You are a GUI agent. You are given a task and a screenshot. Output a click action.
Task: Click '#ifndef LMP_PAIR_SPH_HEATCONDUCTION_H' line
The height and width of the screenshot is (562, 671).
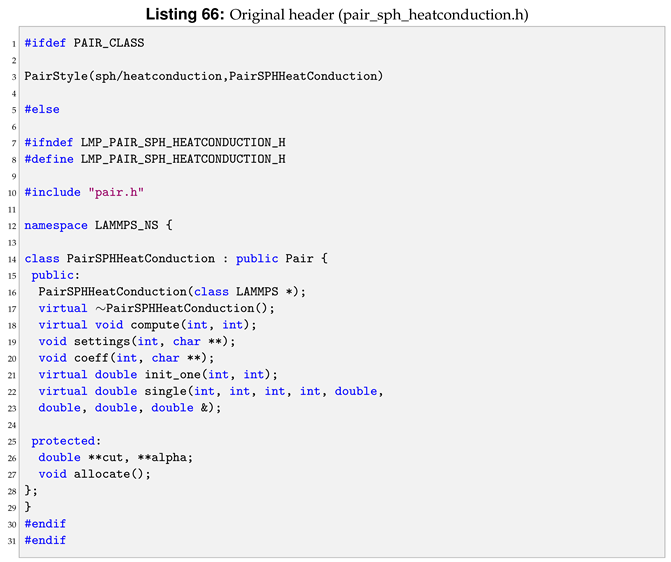[x=155, y=143]
